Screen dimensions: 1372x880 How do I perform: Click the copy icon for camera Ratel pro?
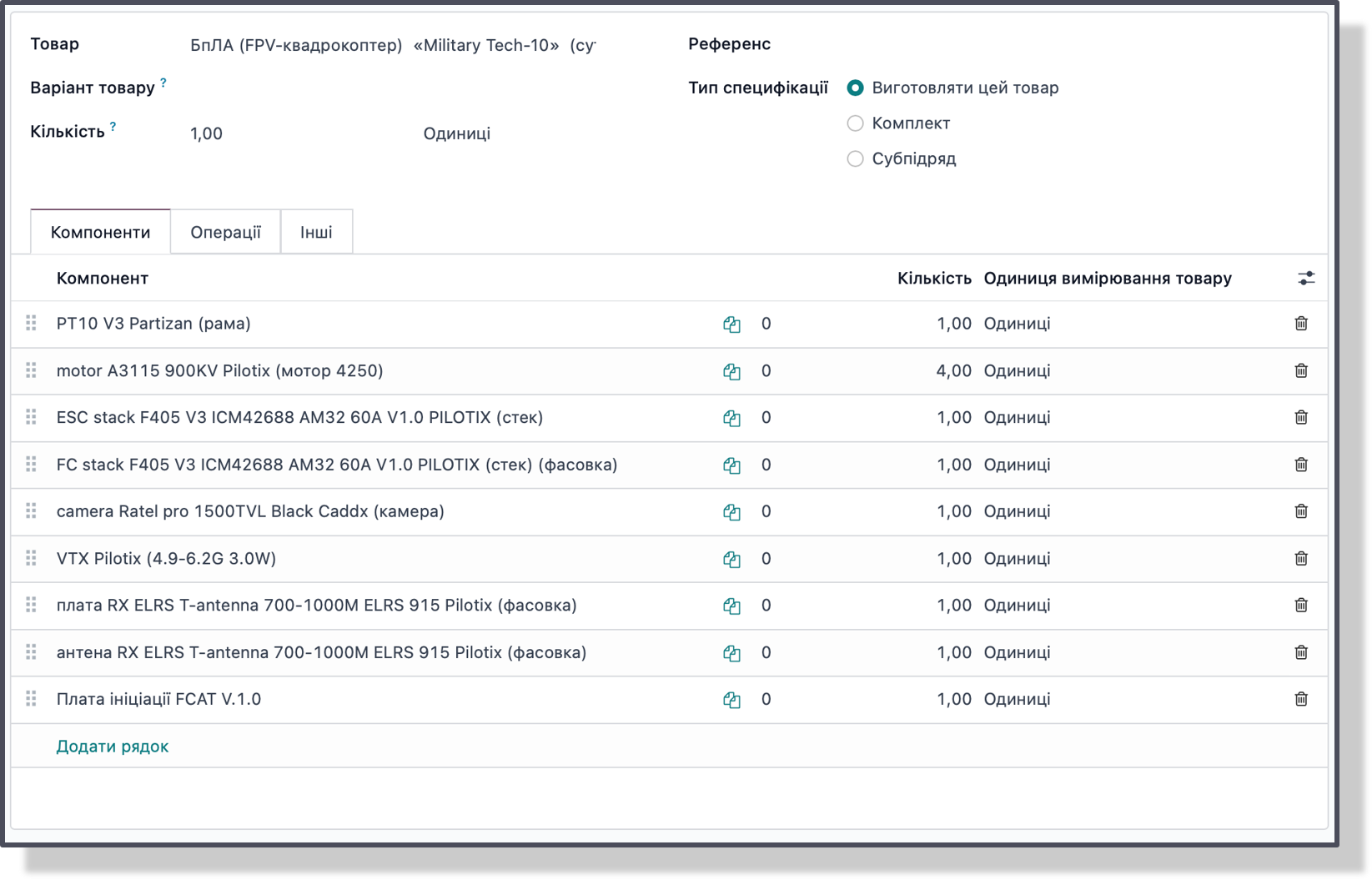[x=731, y=512]
